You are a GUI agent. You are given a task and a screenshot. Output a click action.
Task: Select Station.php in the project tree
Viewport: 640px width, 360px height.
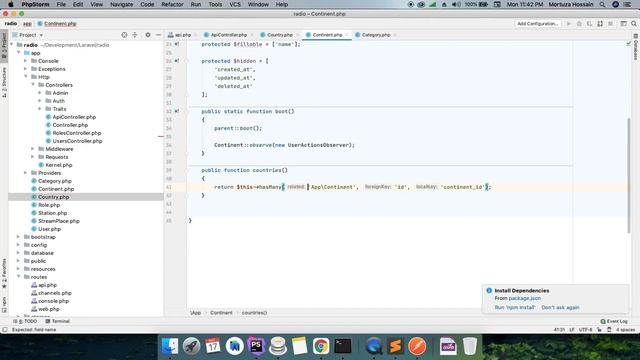tap(52, 213)
